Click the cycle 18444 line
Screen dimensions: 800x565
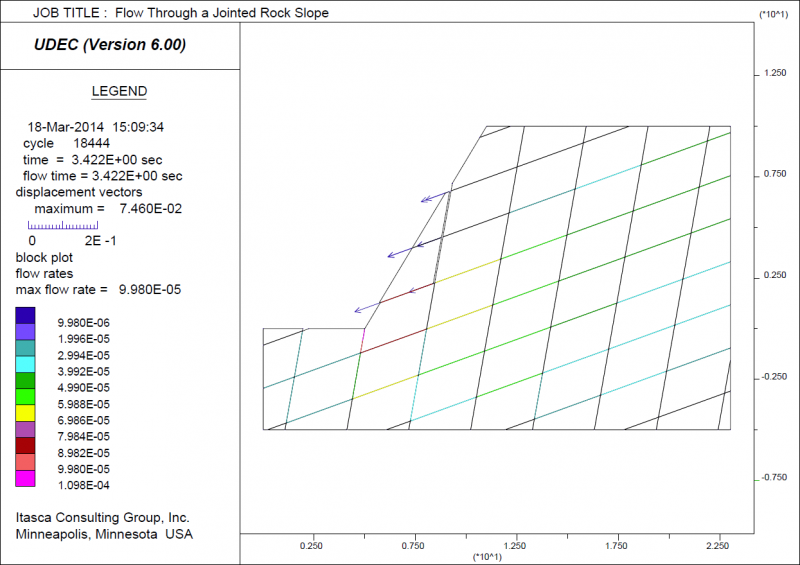pos(66,143)
